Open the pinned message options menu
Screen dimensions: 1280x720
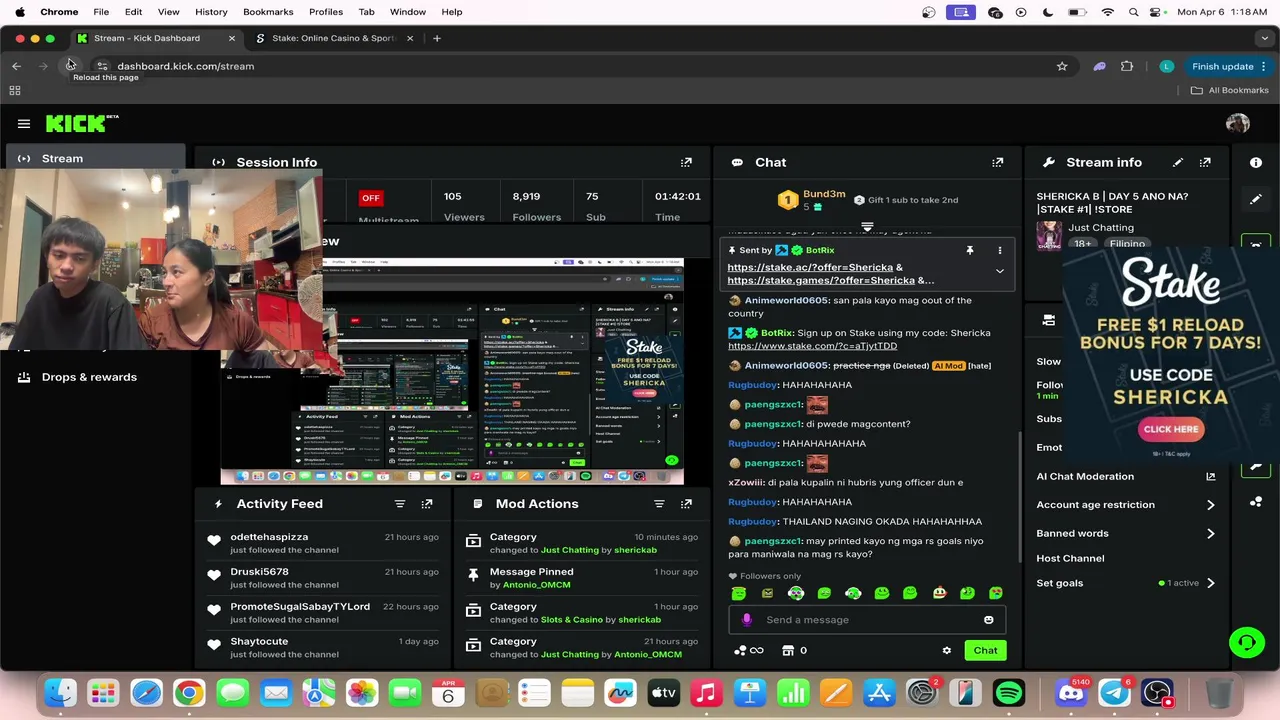[x=999, y=250]
